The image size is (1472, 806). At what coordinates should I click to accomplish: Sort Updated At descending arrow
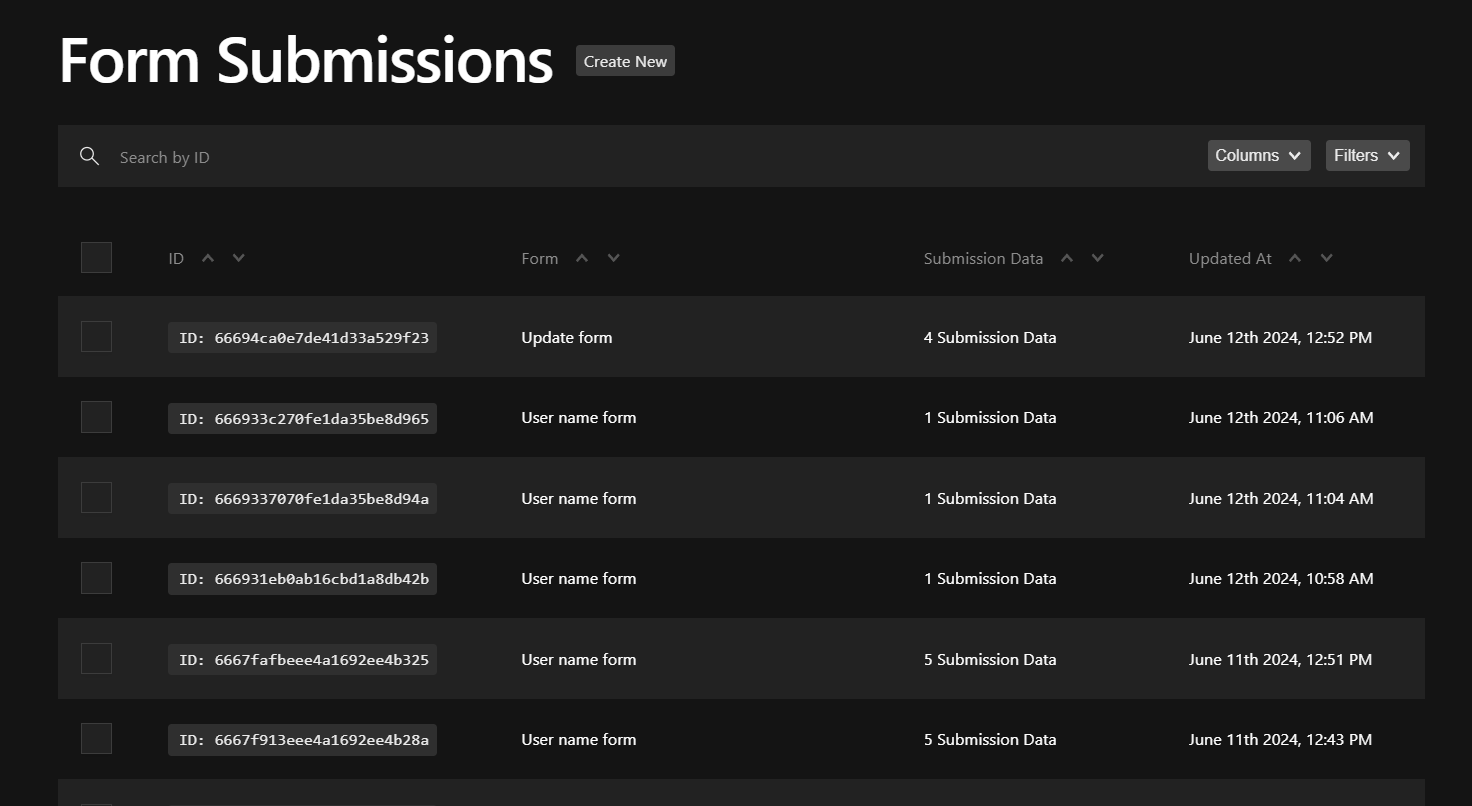click(x=1327, y=258)
